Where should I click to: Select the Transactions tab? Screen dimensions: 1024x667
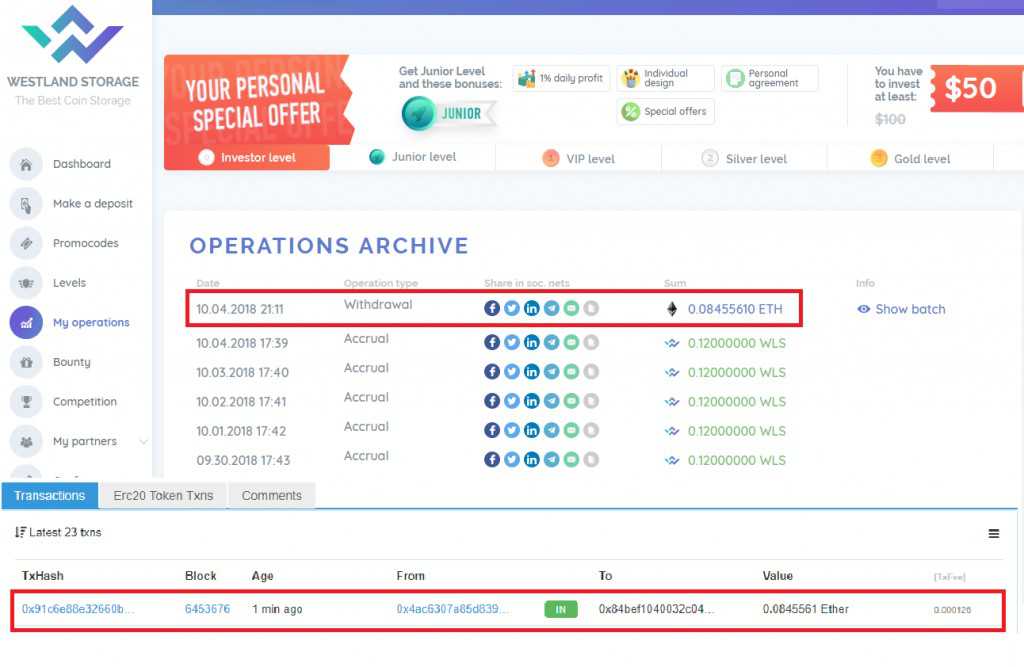tap(50, 496)
